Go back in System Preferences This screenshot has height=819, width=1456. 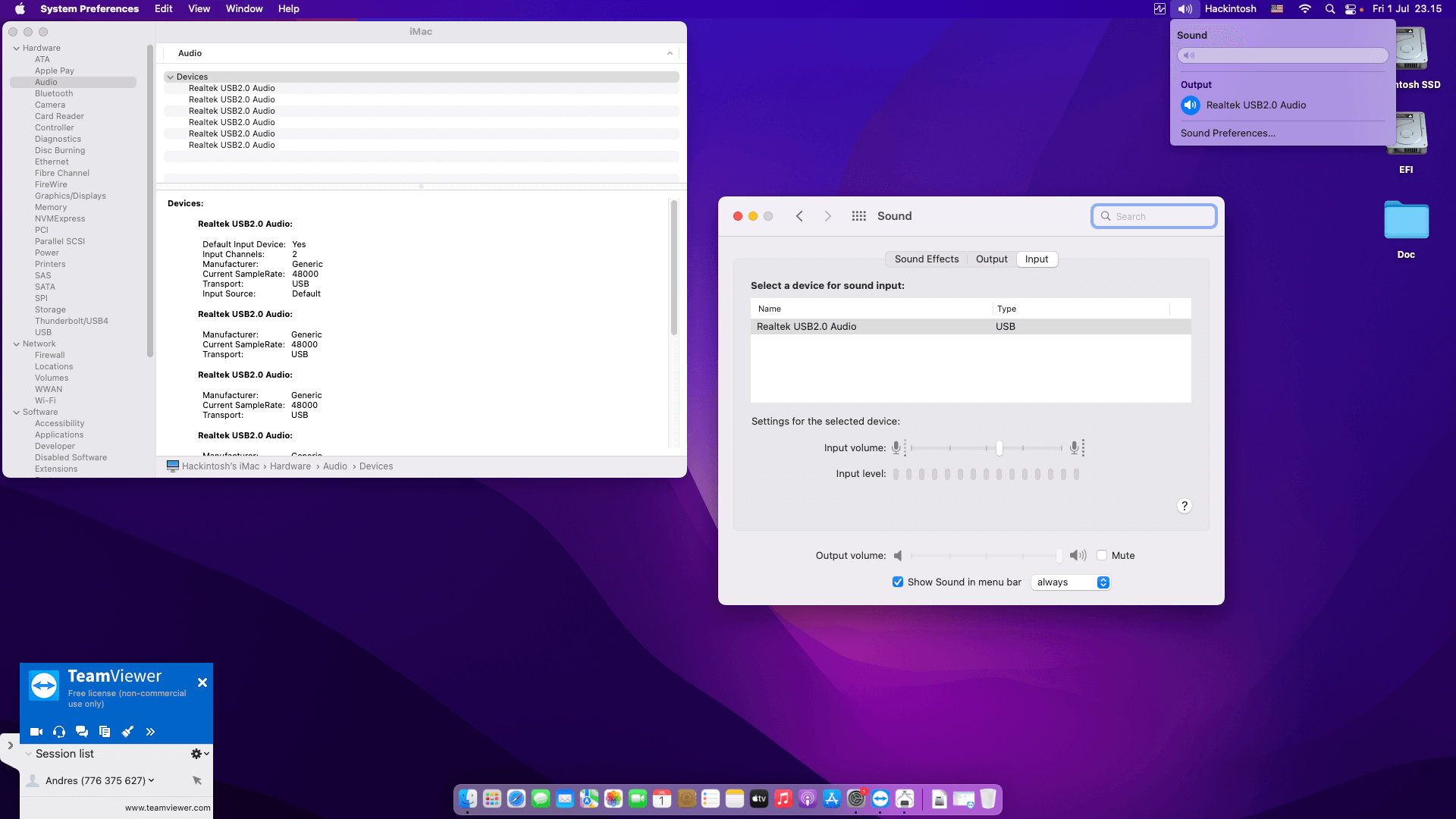(799, 216)
